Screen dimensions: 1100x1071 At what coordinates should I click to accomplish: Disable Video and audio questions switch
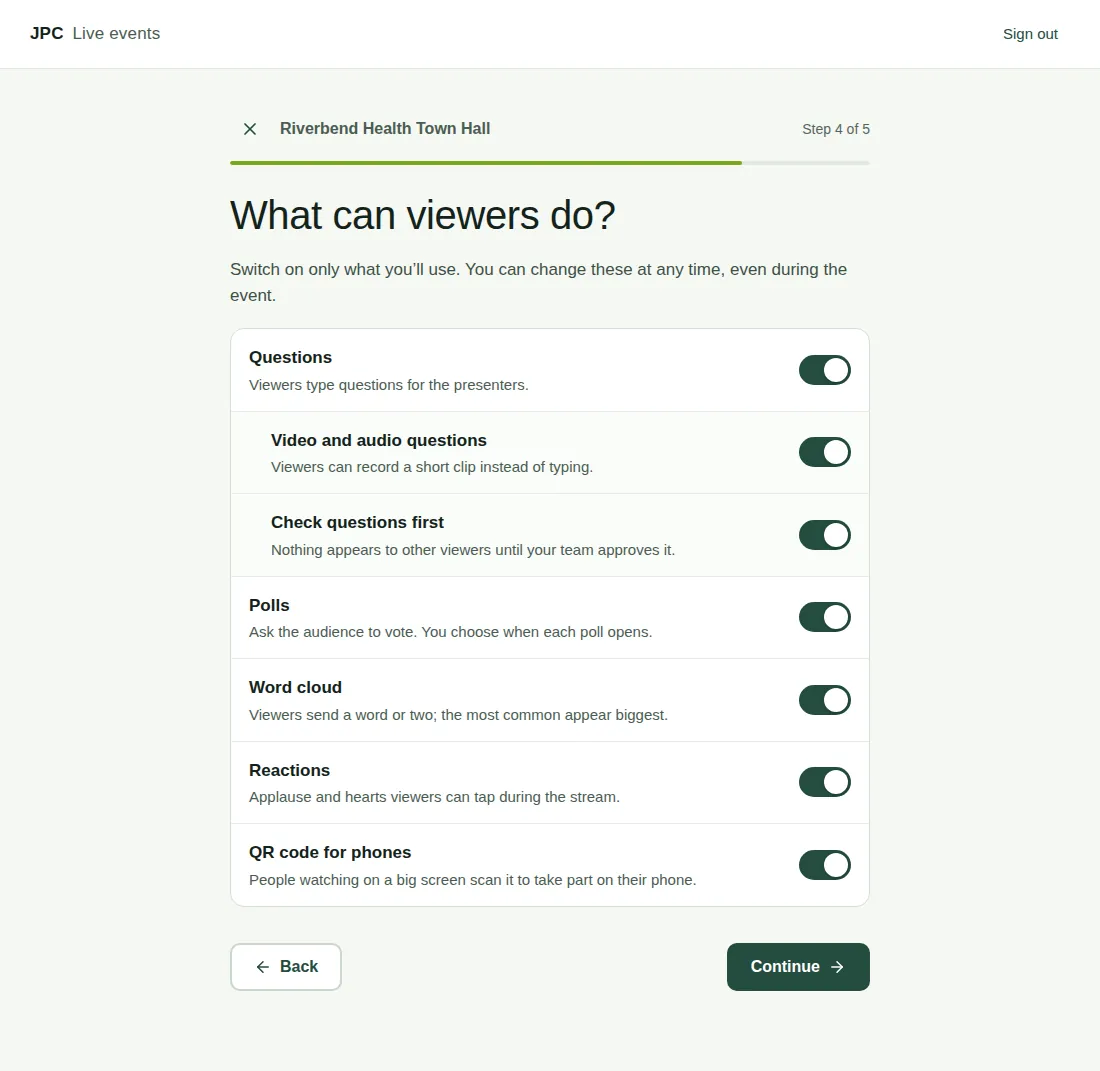(824, 452)
